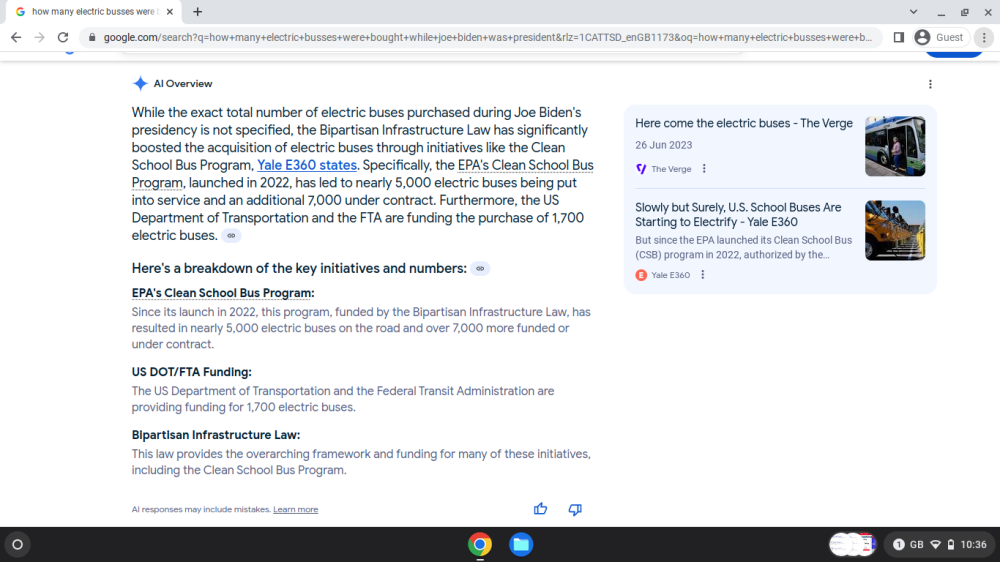Click the AI Overview sparkle icon

tap(140, 84)
